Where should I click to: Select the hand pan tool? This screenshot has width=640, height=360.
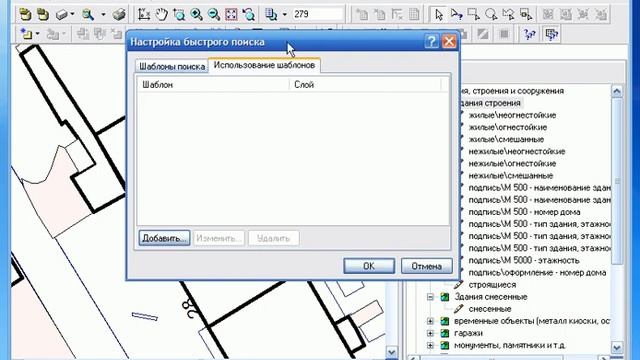pos(162,15)
